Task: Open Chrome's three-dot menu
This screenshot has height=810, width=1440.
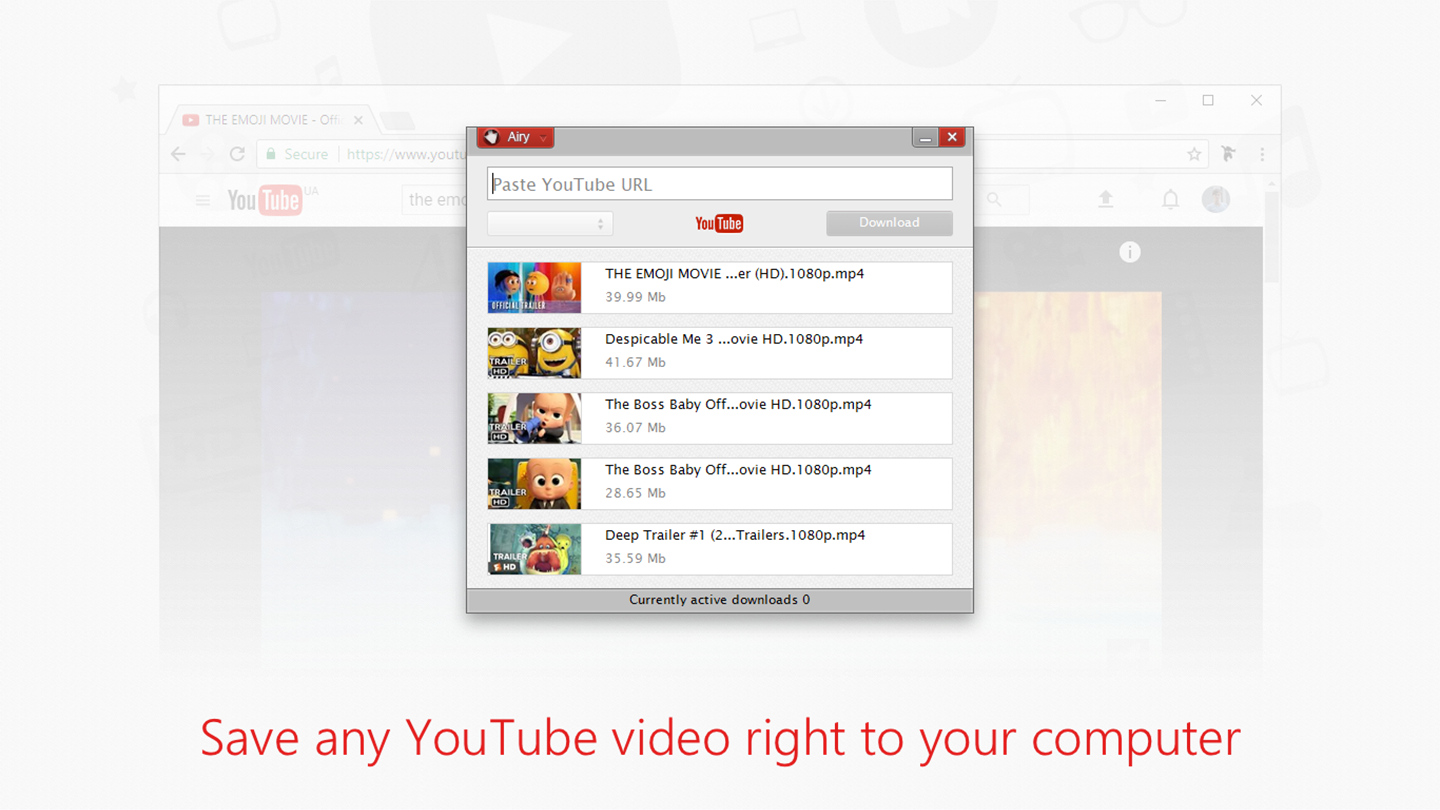Action: click(x=1262, y=154)
